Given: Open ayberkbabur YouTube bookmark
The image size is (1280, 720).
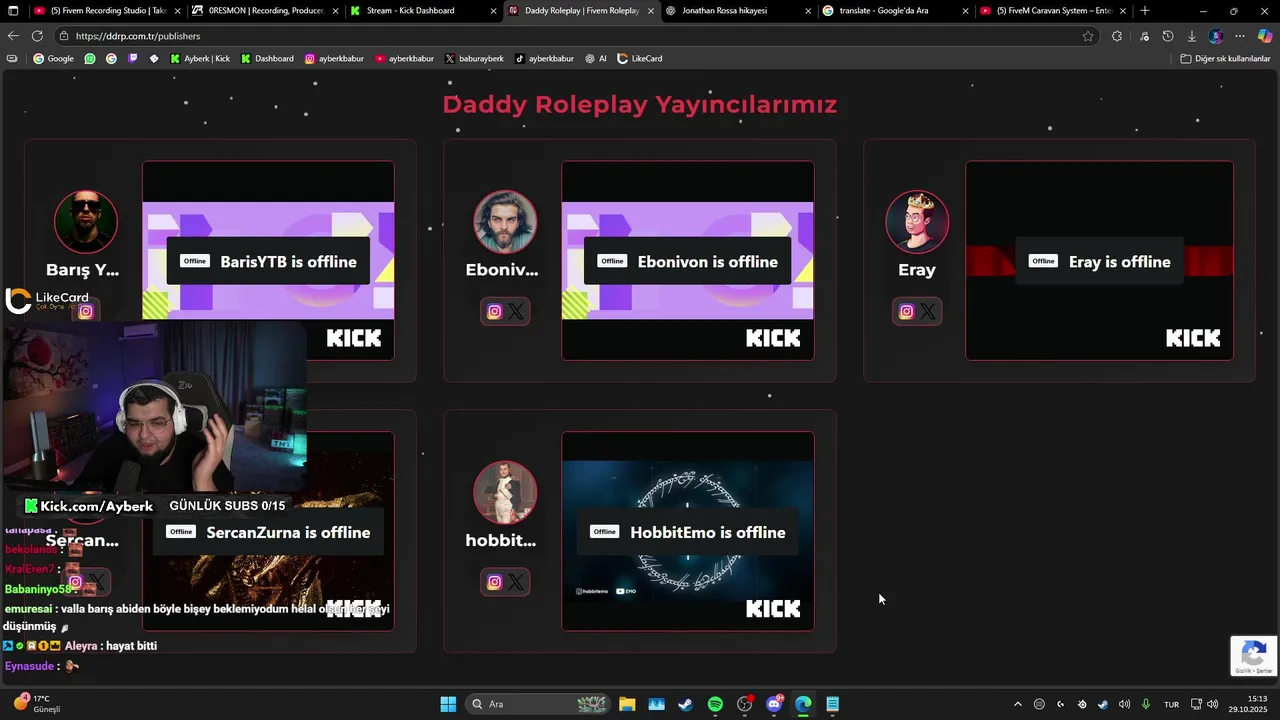Looking at the screenshot, I should (x=404, y=59).
